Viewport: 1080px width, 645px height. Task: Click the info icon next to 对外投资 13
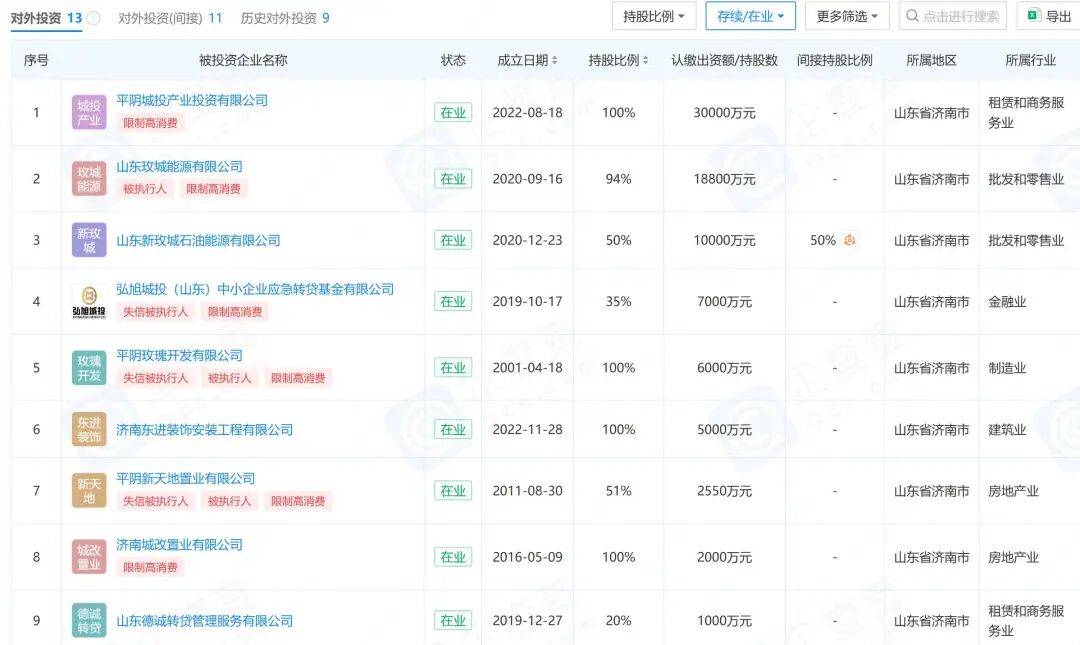click(x=94, y=18)
